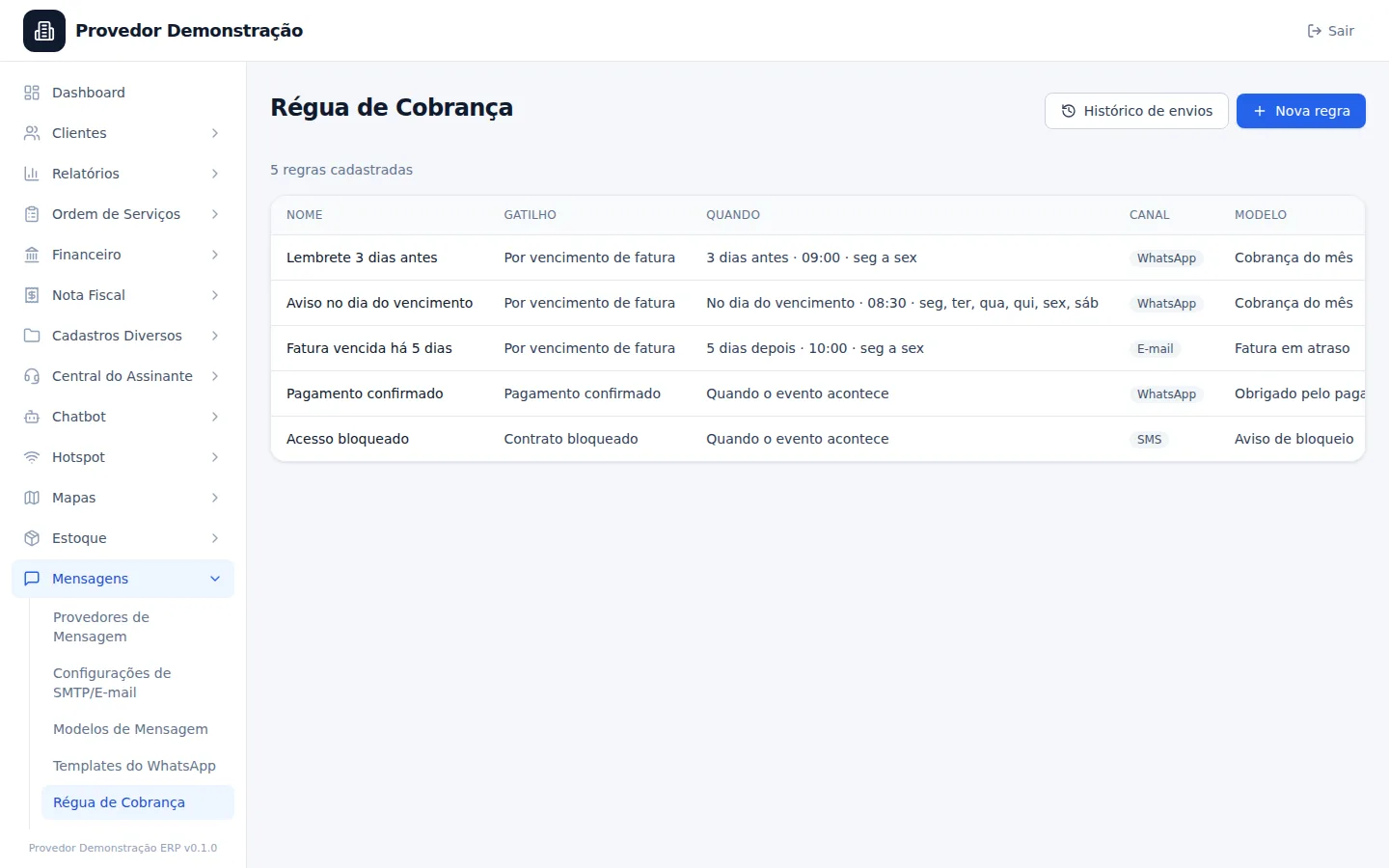Image resolution: width=1389 pixels, height=868 pixels.
Task: Click the Sair logout button
Action: click(x=1330, y=31)
